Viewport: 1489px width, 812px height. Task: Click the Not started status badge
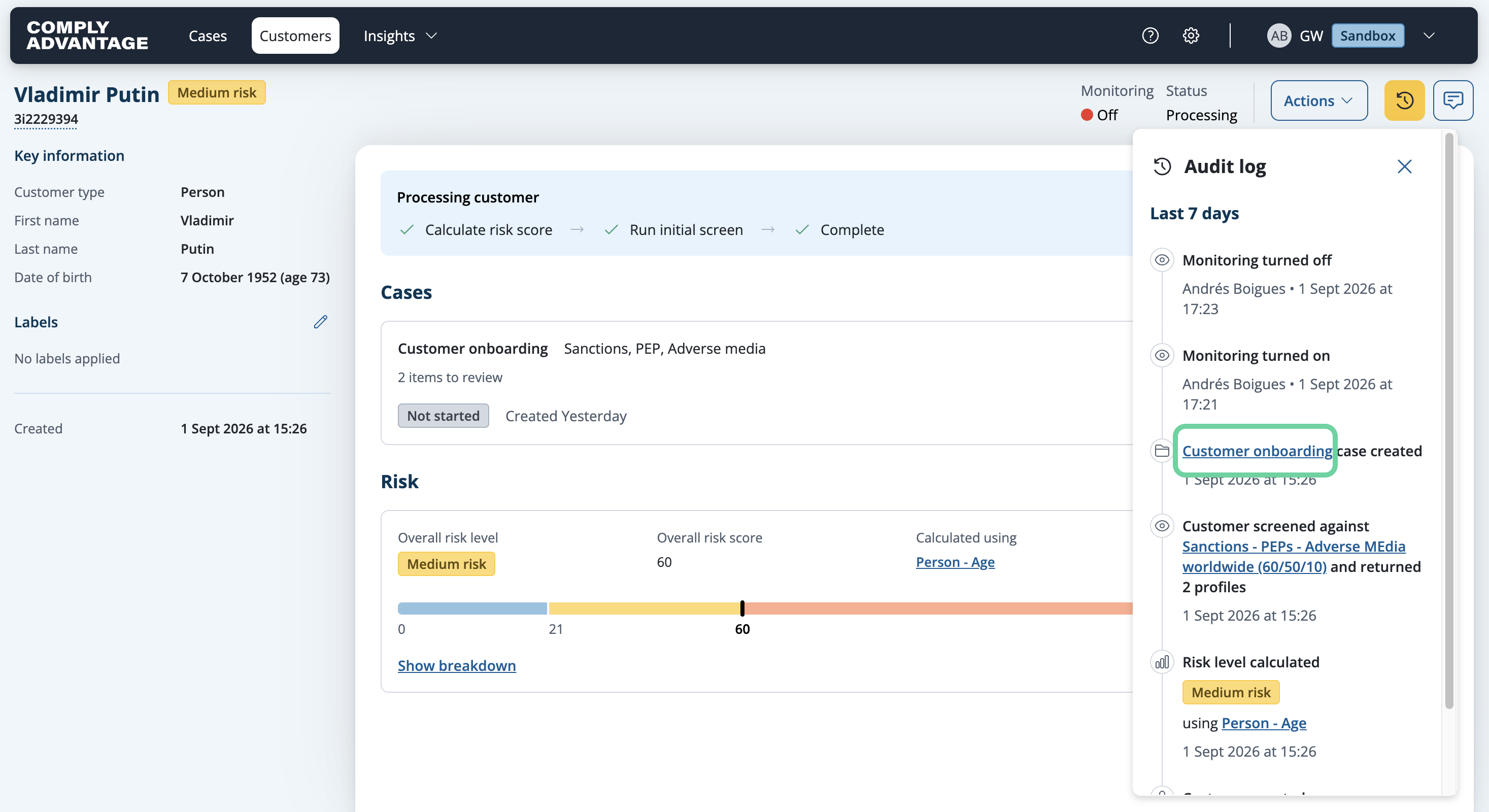[x=444, y=416]
